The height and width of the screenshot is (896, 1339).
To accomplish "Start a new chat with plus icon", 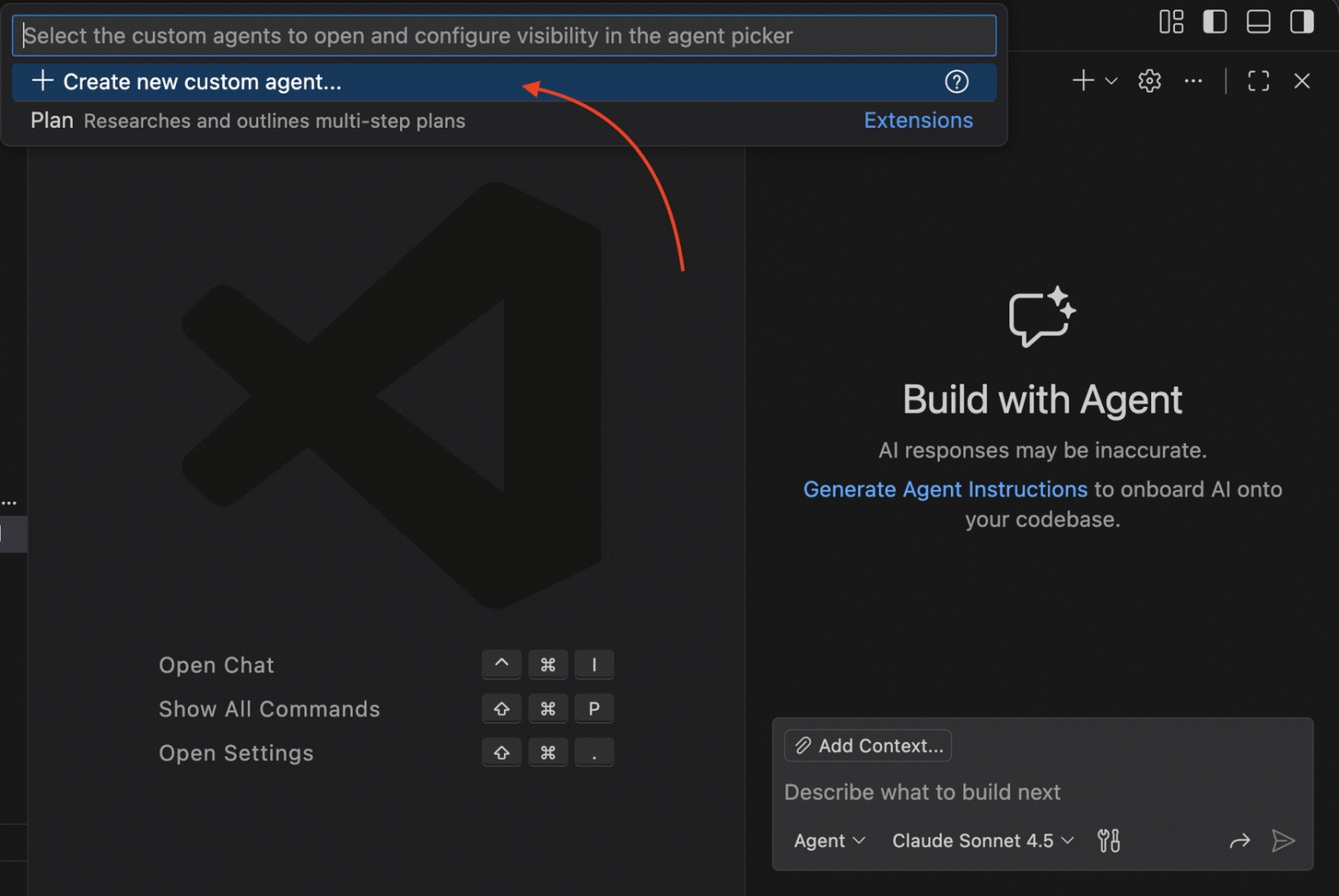I will 1081,80.
